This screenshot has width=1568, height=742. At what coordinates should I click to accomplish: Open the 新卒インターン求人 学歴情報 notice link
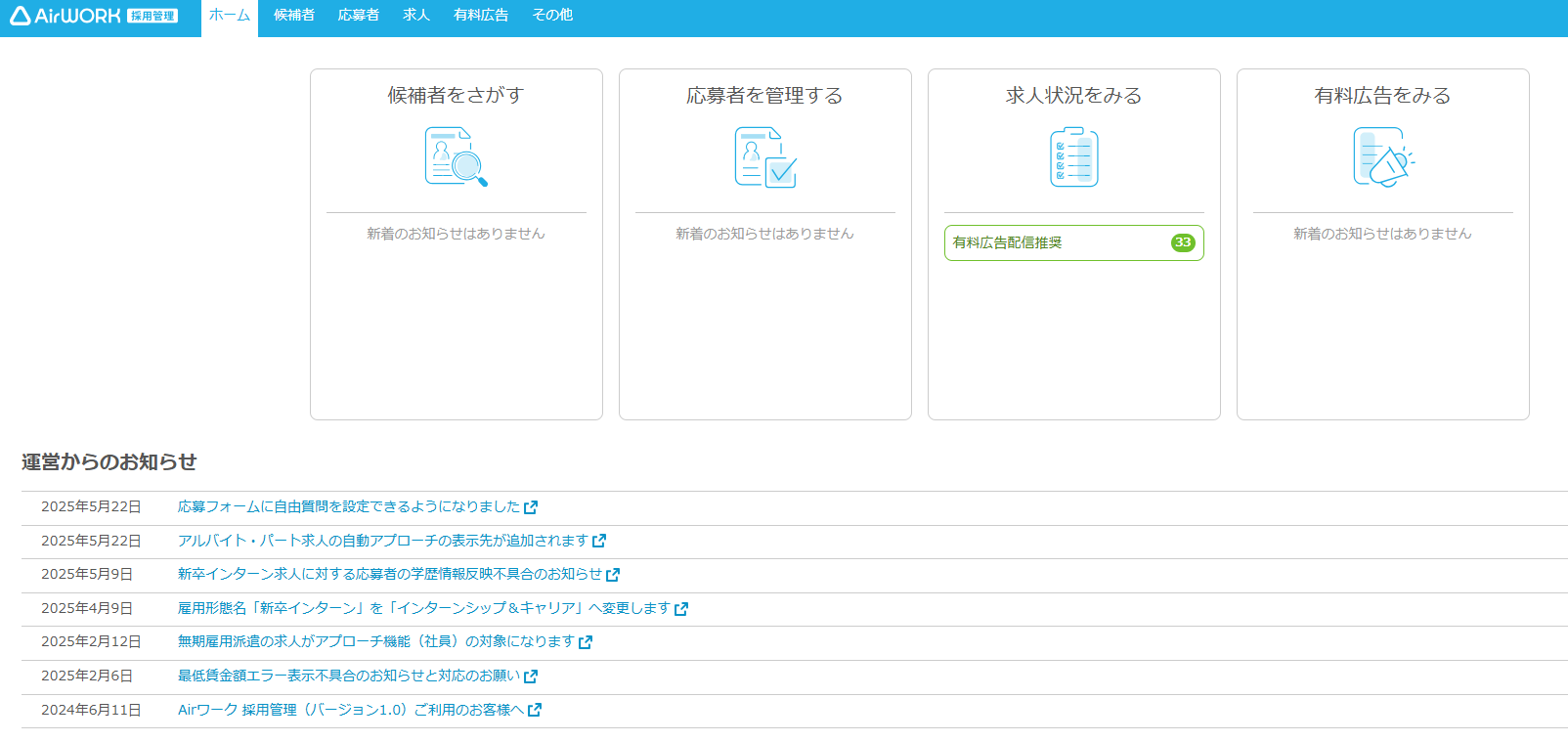[x=389, y=574]
